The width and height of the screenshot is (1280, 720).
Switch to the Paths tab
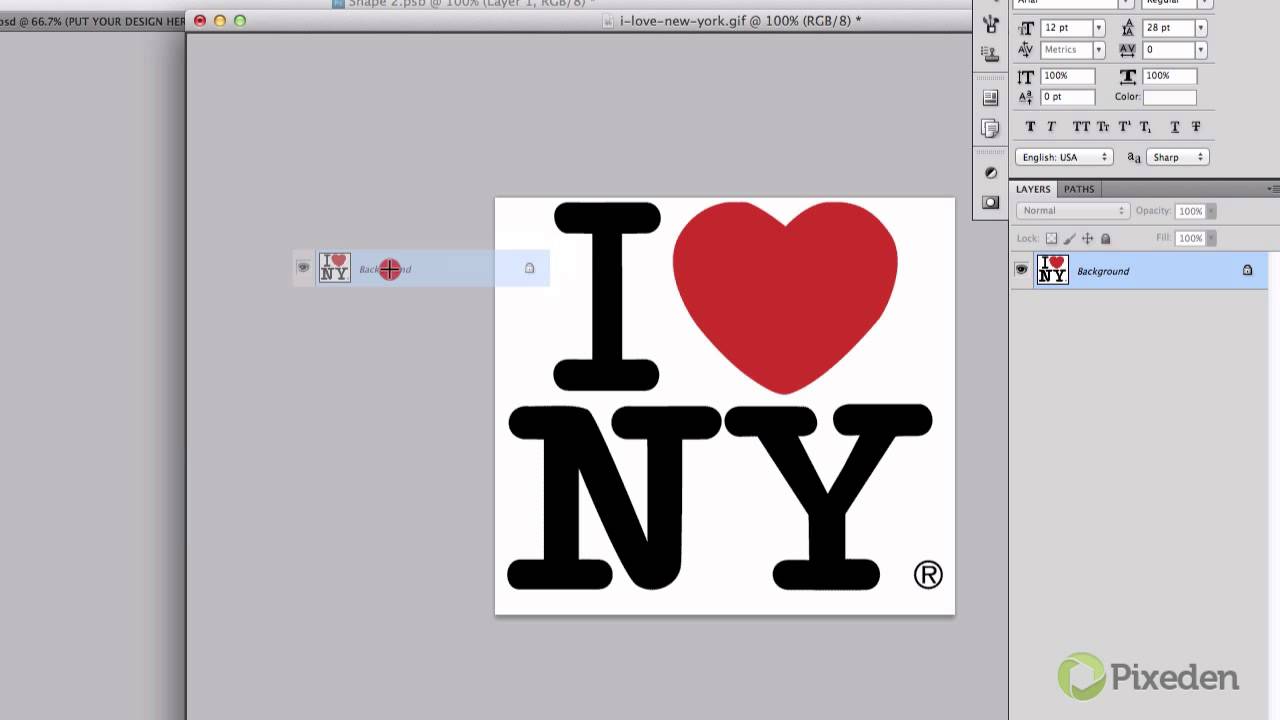pos(1078,189)
